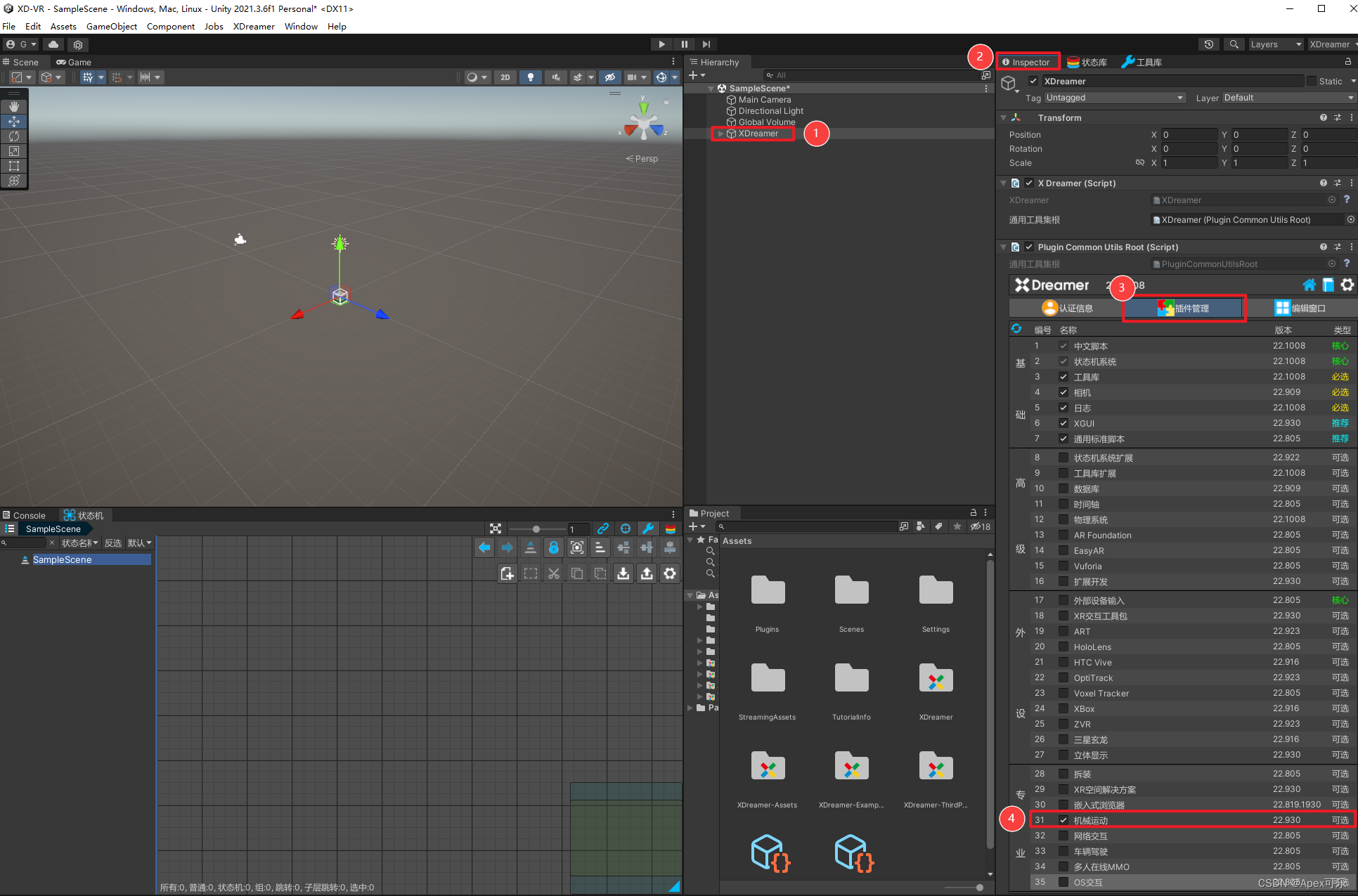This screenshot has height=896, width=1358.
Task: Click the fit-to-view icon in state machine toolbar
Action: [496, 528]
